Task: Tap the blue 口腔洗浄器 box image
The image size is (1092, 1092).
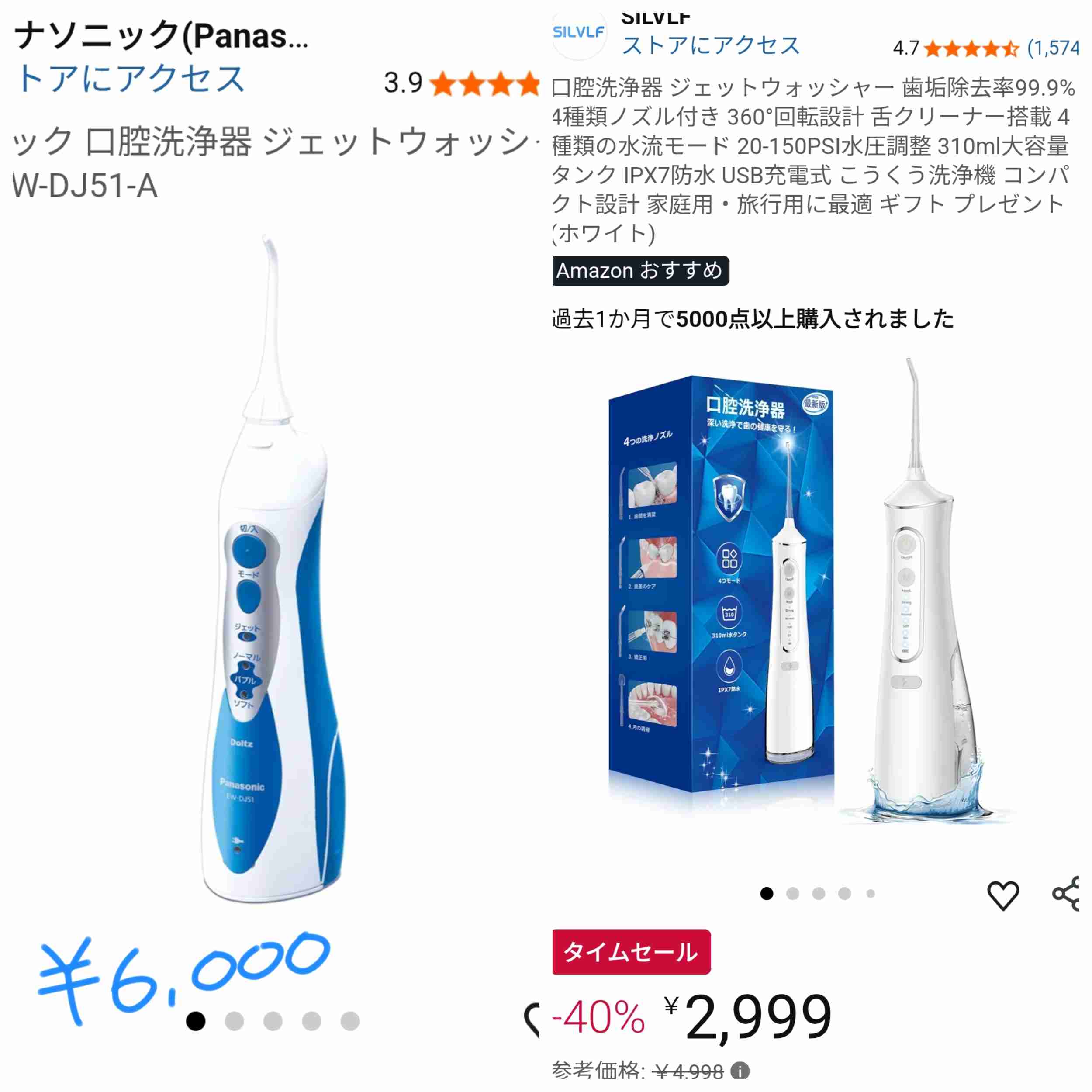Action: 721,588
